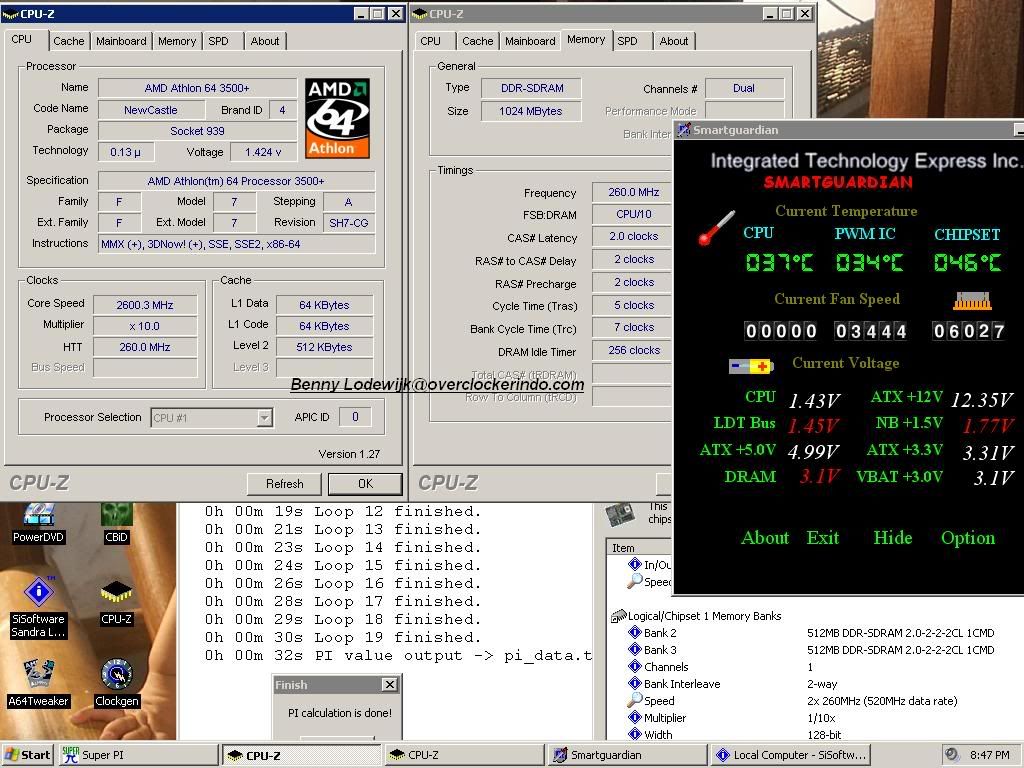The height and width of the screenshot is (768, 1024).
Task: Open the Clockgen desktop icon
Action: (117, 684)
